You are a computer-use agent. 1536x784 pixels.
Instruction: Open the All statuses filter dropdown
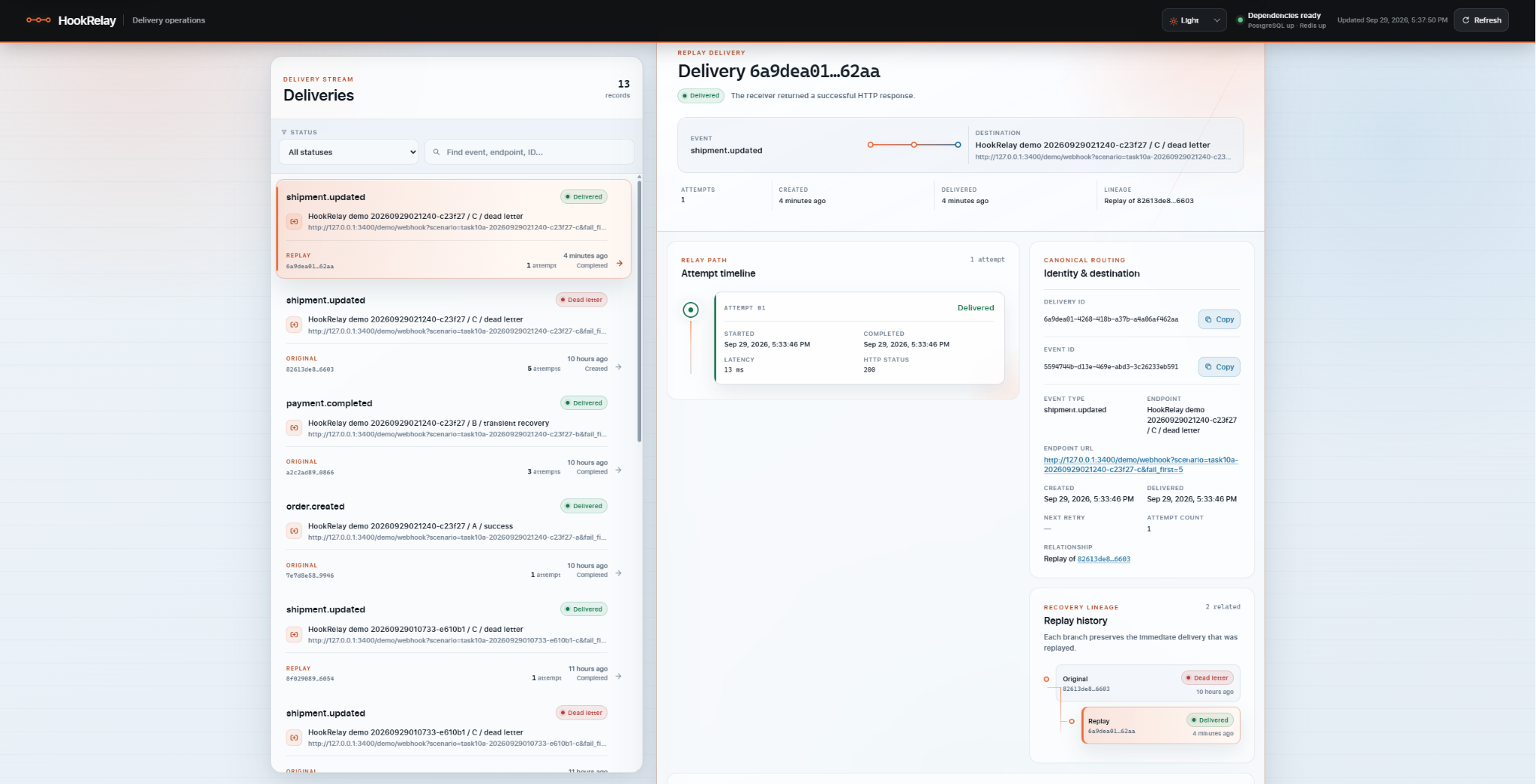click(x=349, y=152)
